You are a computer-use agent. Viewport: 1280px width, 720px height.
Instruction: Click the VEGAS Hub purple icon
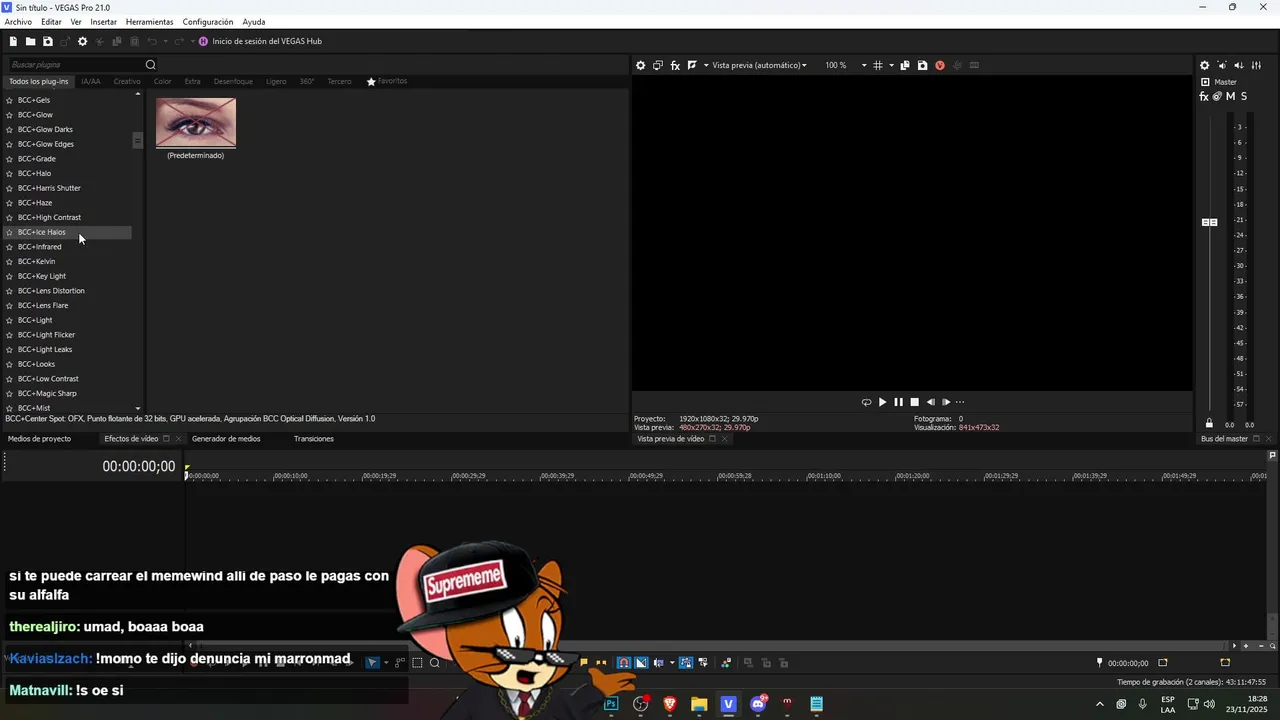tap(203, 41)
